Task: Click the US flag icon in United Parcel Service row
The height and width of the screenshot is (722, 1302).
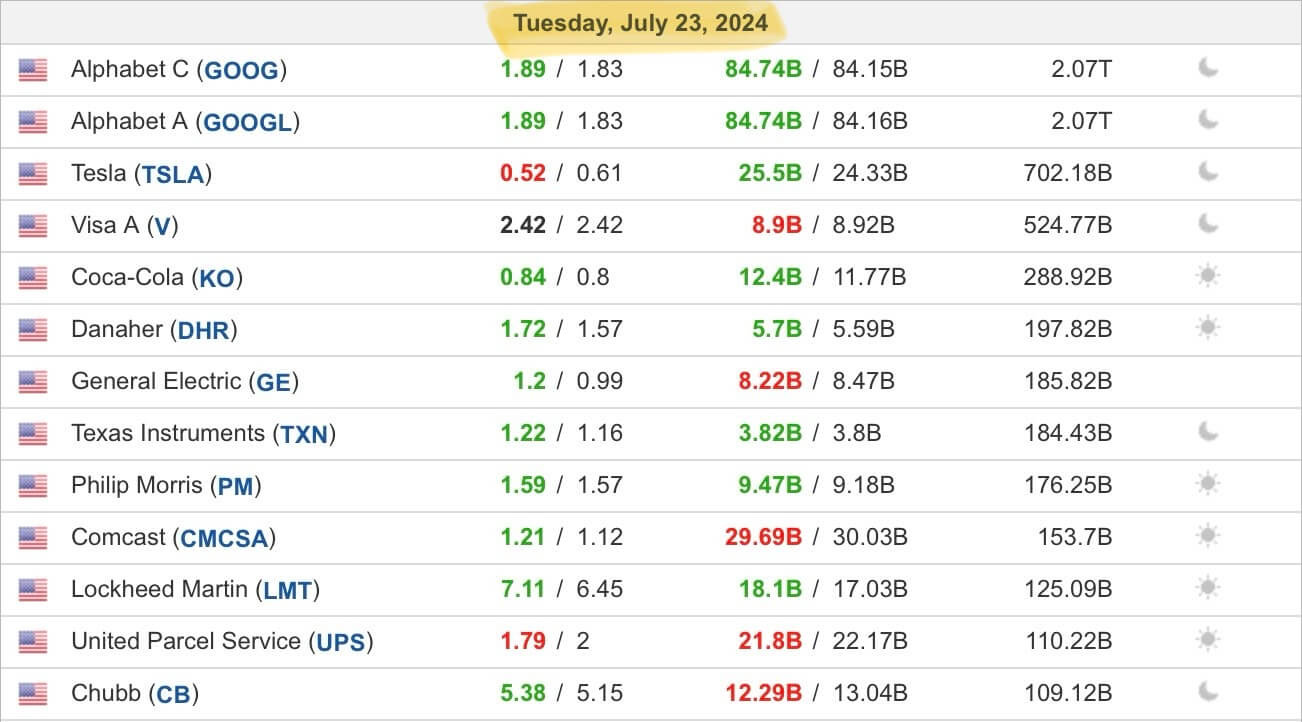Action: click(x=33, y=642)
